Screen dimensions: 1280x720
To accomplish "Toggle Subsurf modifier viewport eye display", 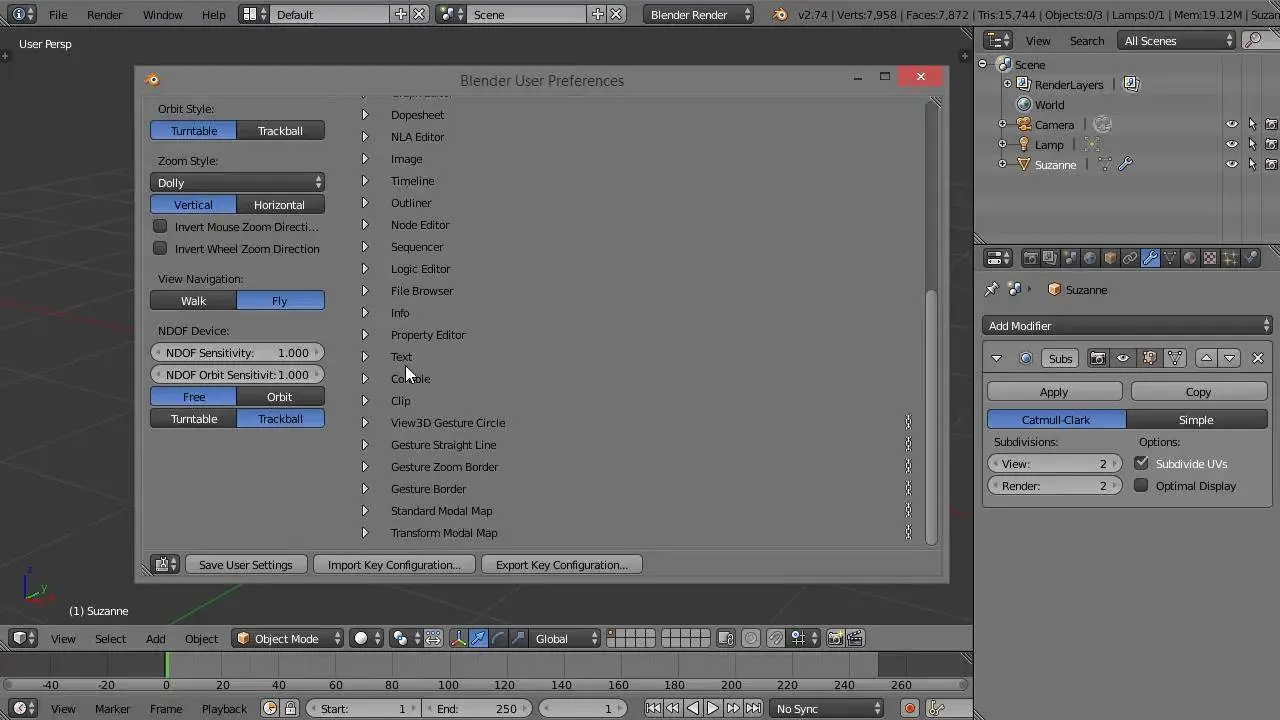I will click(x=1123, y=358).
